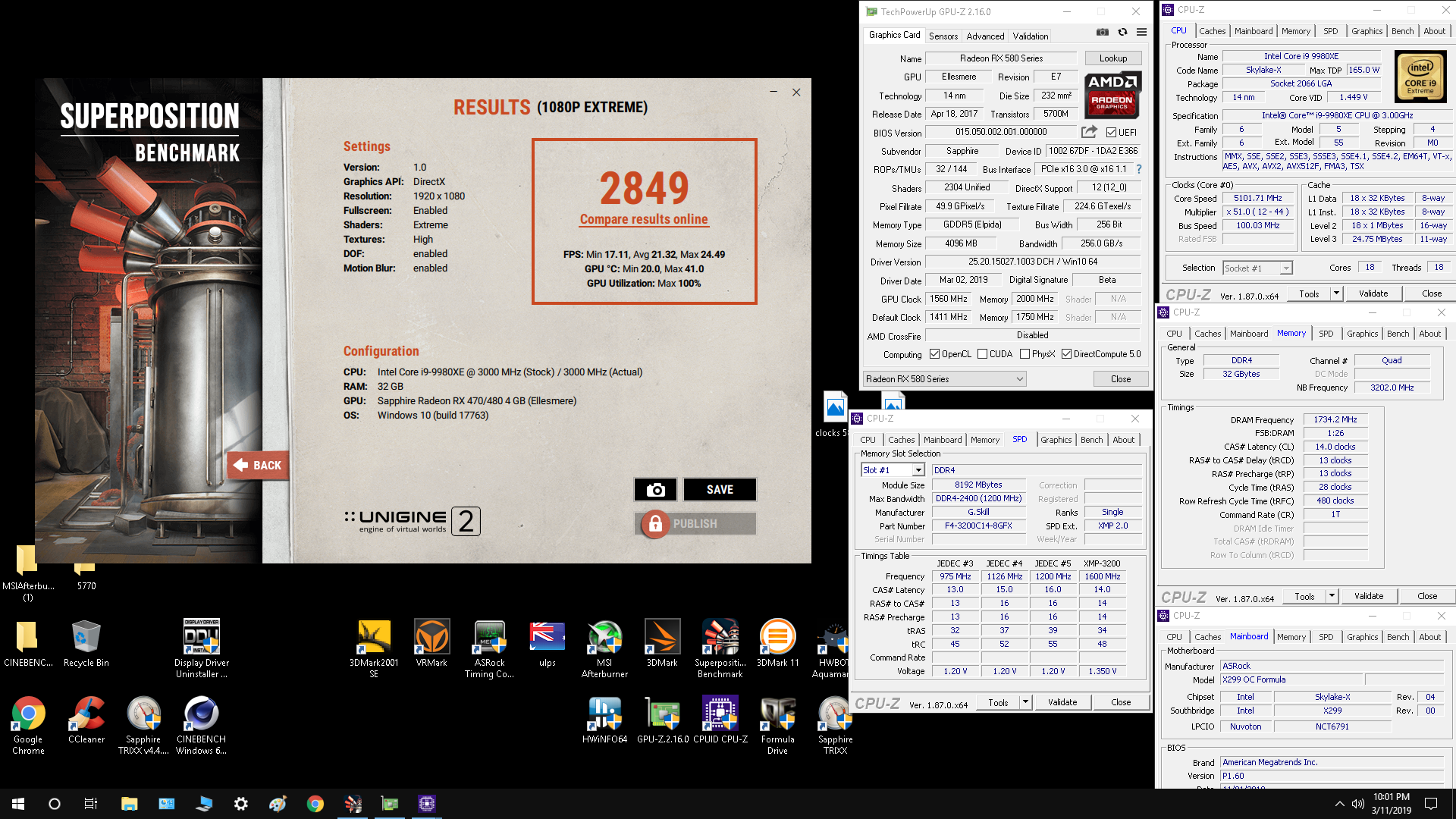
Task: Open Superposition Benchmark desktop shortcut
Action: (720, 648)
